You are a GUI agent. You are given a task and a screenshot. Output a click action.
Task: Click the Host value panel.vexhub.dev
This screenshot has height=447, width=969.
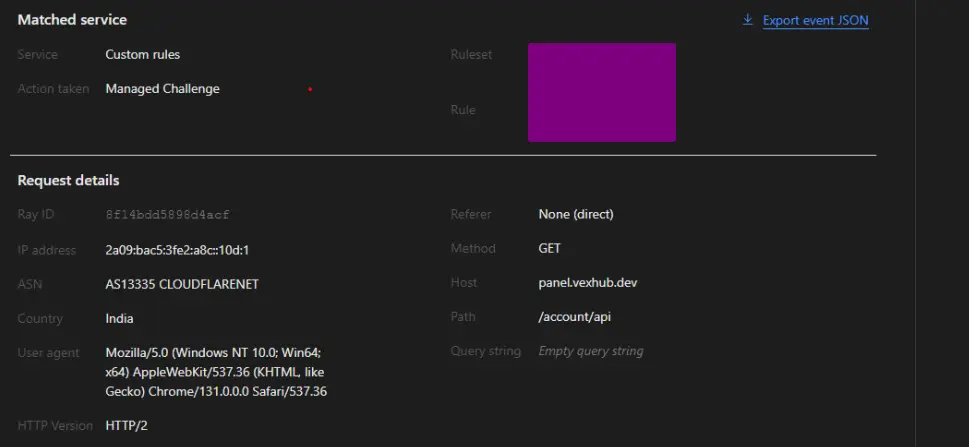pos(588,283)
